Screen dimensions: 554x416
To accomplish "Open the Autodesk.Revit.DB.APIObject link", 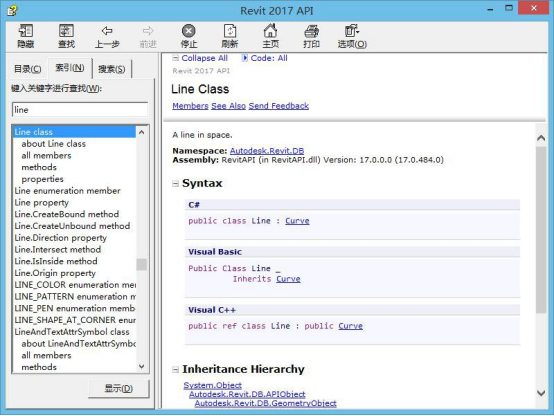I will coord(247,394).
